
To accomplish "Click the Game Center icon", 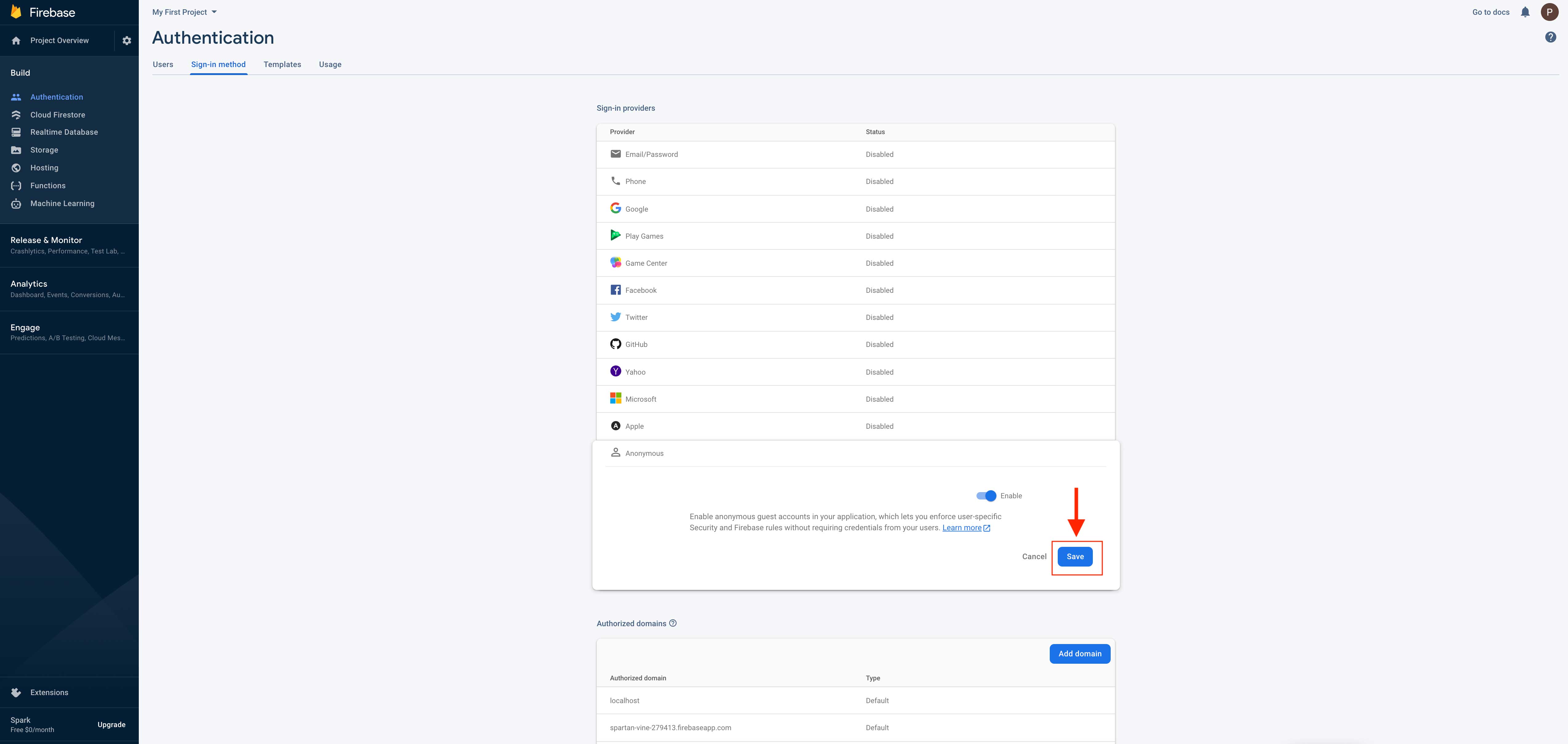I will [x=616, y=262].
